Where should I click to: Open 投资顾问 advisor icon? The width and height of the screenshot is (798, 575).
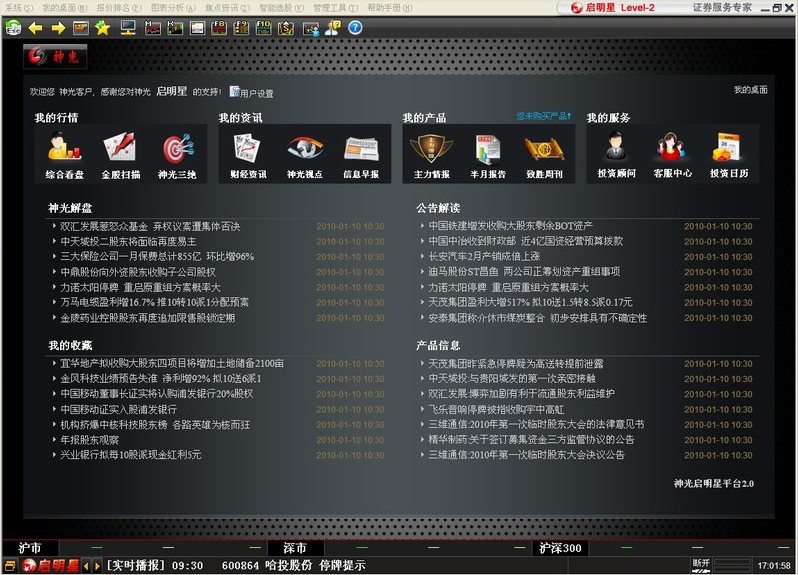[x=616, y=149]
